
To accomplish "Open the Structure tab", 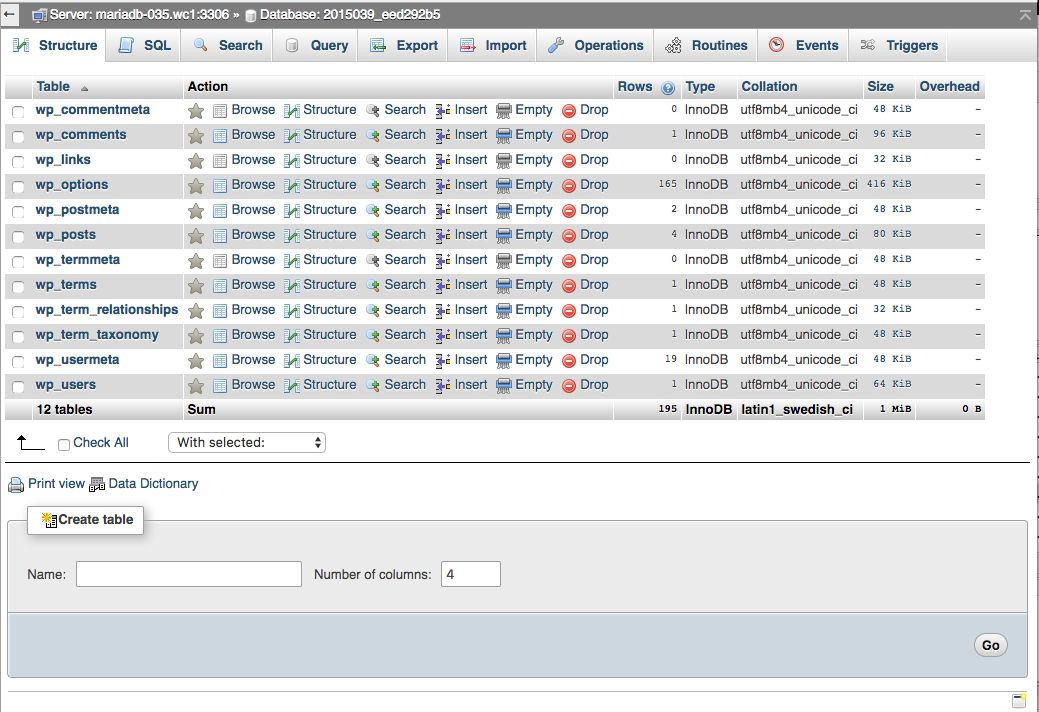I will [55, 46].
